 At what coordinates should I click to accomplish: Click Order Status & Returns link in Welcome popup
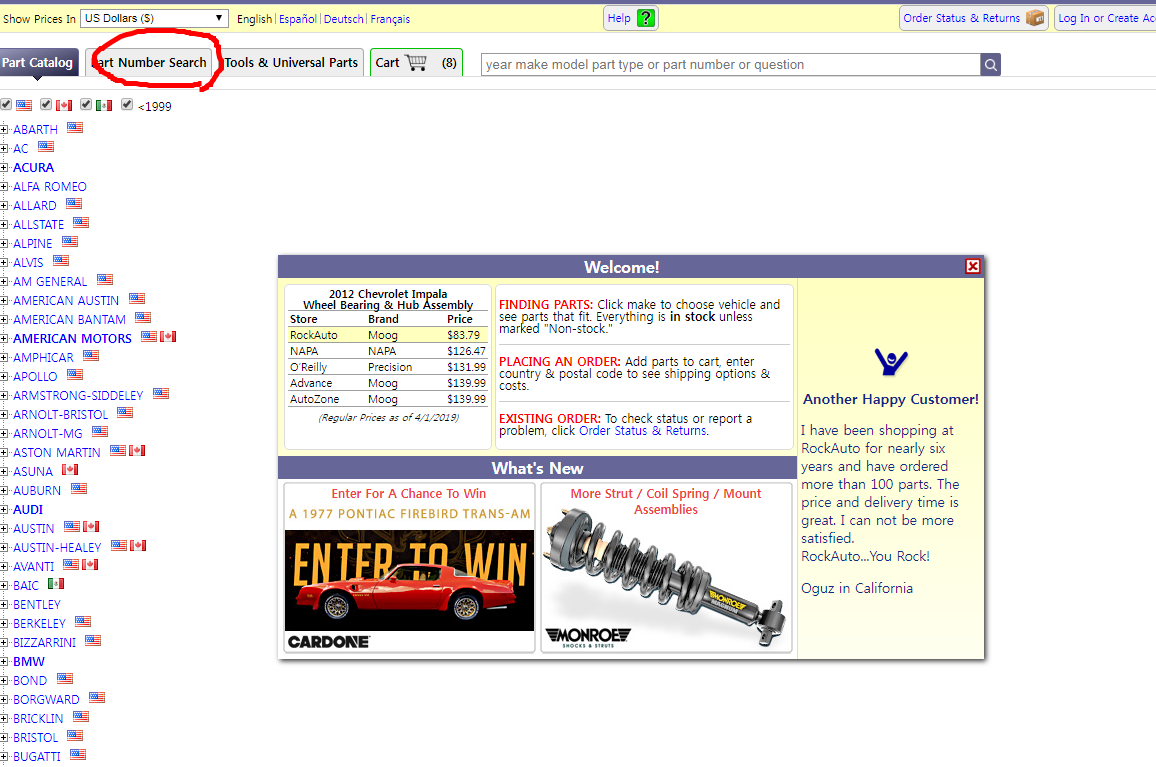click(642, 431)
